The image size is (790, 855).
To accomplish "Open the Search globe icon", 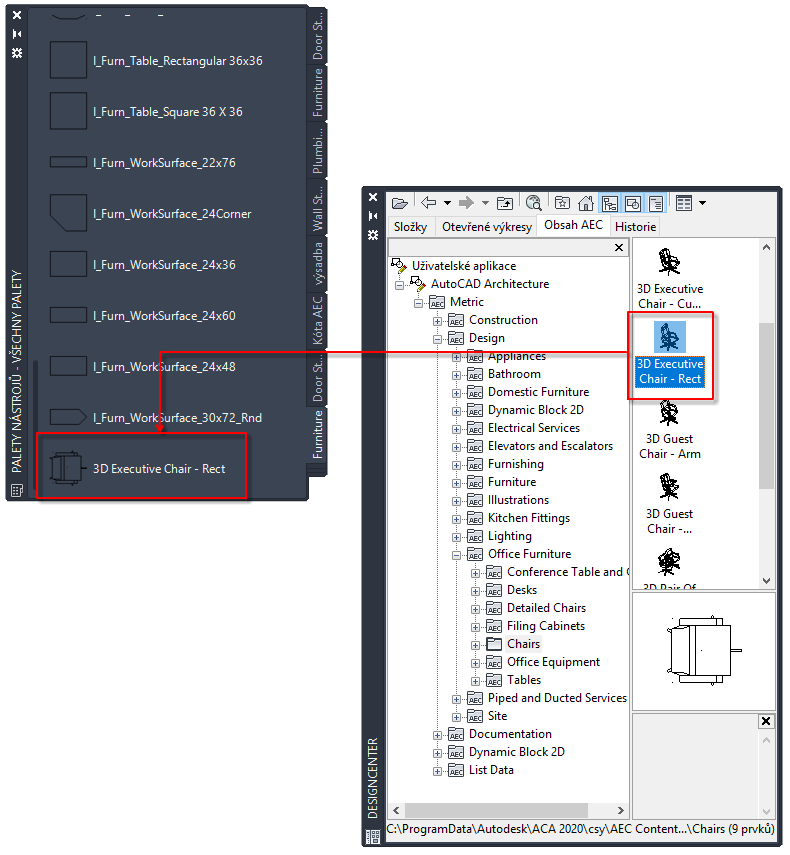I will (x=533, y=203).
